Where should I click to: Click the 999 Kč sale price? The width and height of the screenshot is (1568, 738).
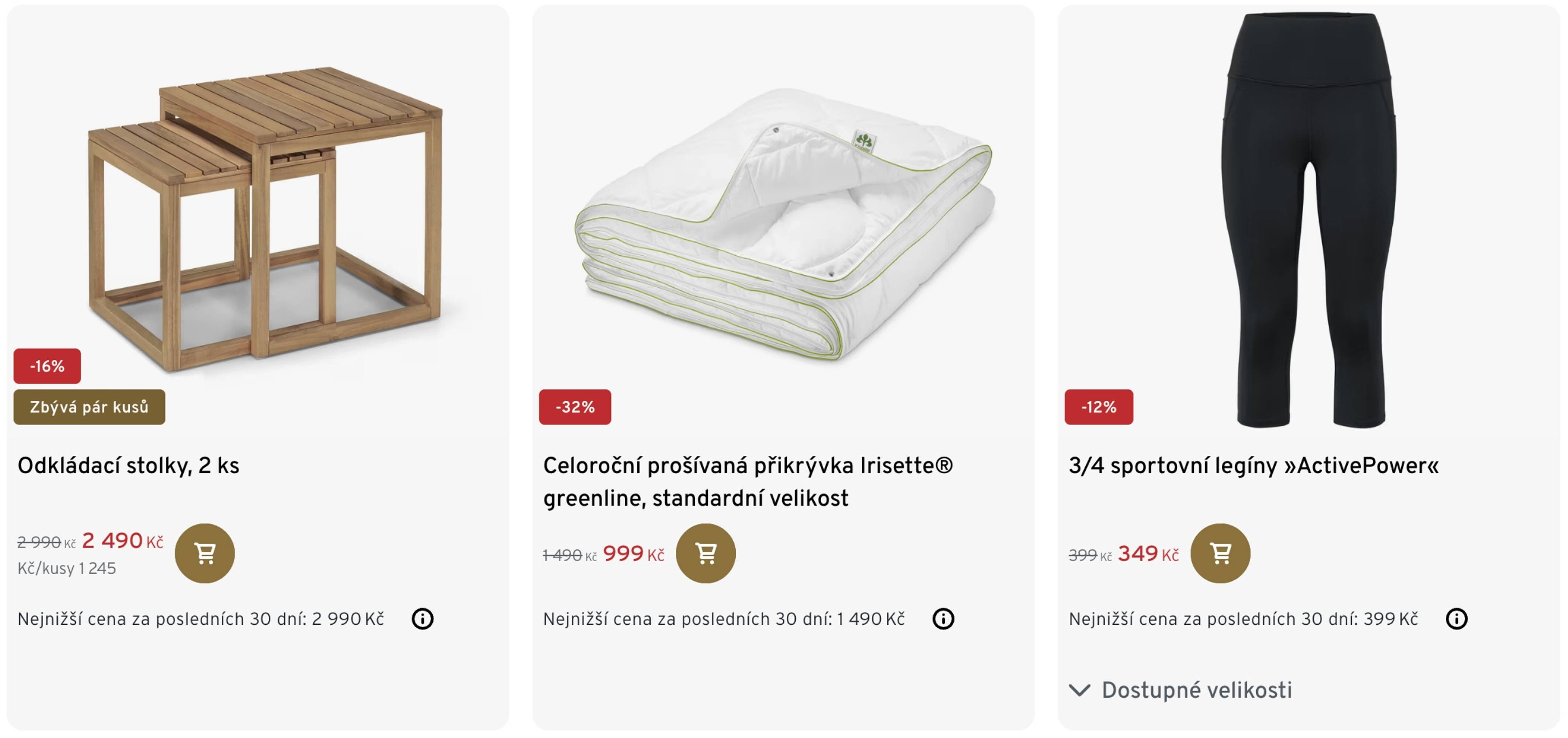[633, 554]
